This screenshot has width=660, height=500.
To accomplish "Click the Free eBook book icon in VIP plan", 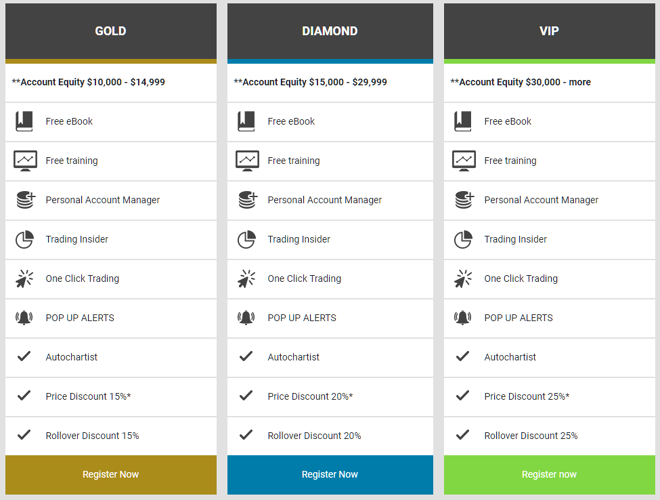I will (x=463, y=121).
